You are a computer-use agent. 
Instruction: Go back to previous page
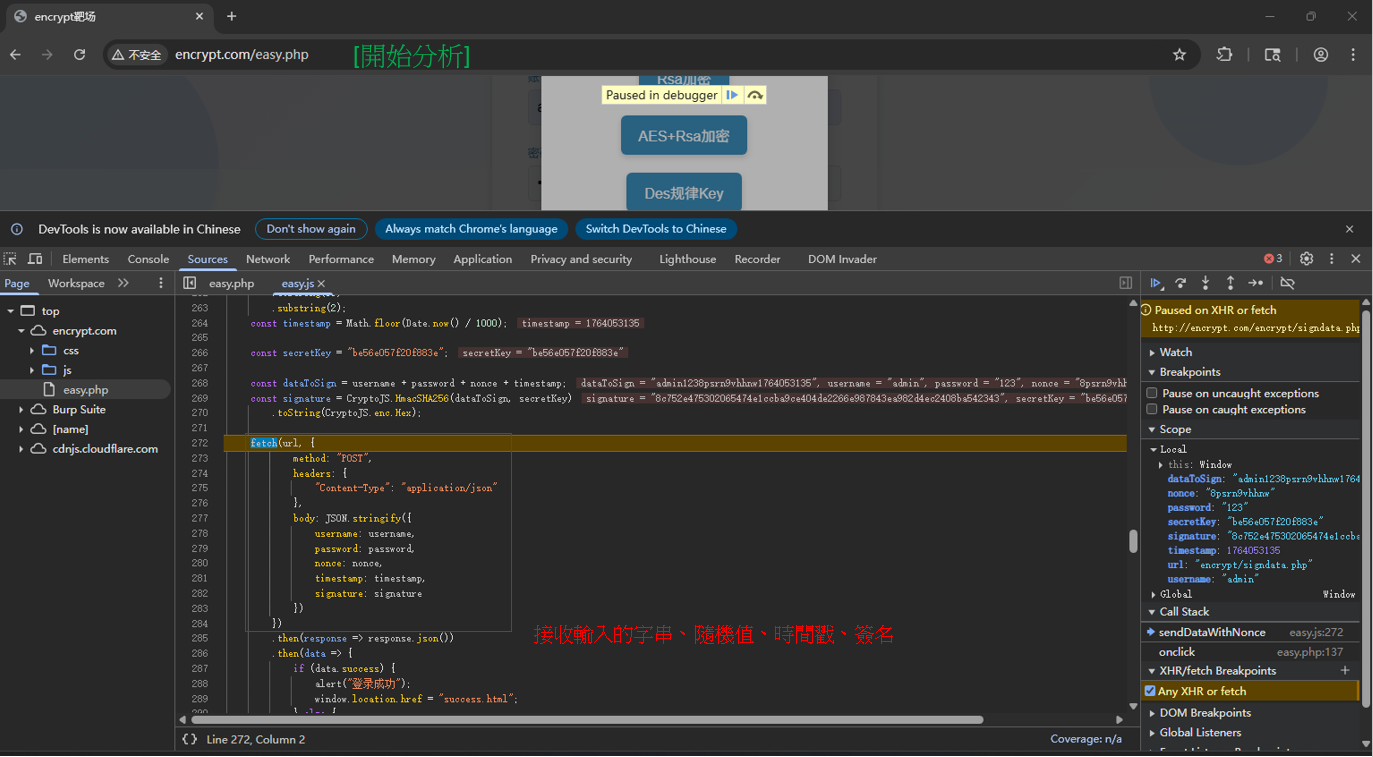[15, 55]
